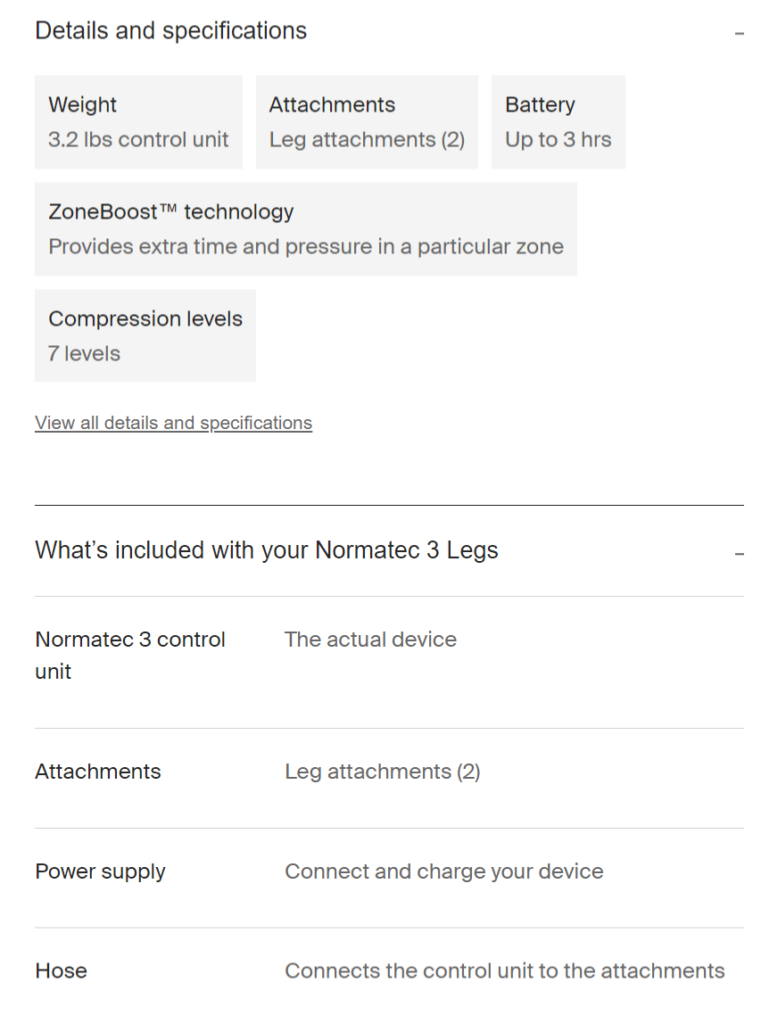Viewport: 761px width, 1024px height.
Task: Collapse What's included section minus icon
Action: (x=739, y=553)
